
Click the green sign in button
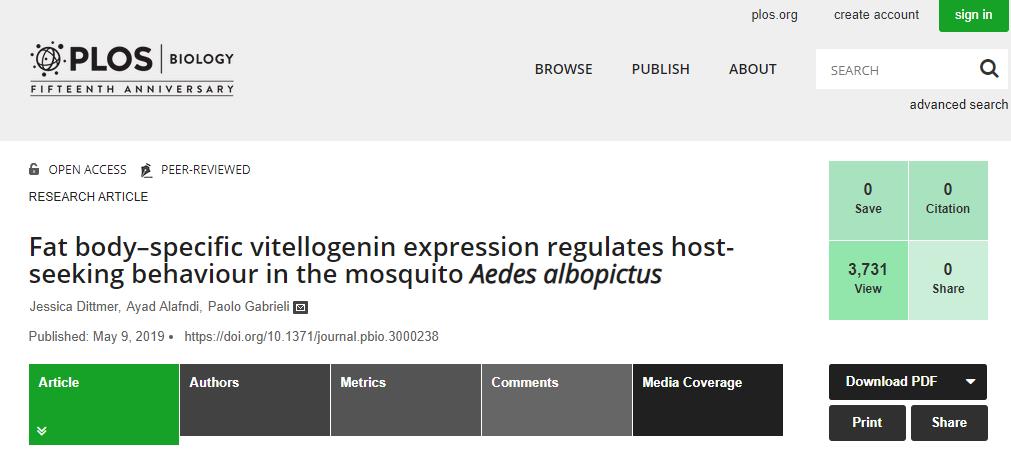973,15
